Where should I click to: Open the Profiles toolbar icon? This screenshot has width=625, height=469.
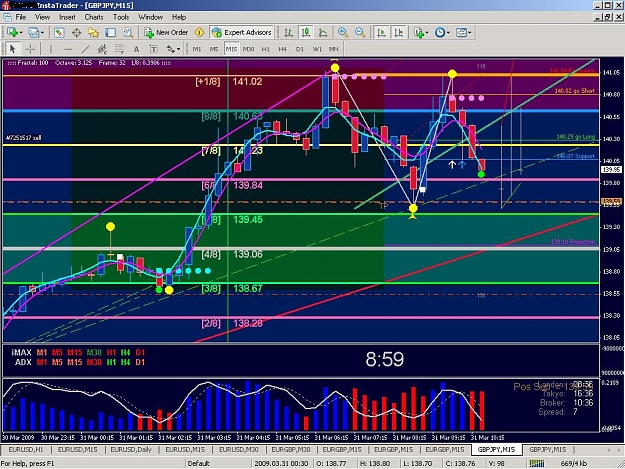pyautogui.click(x=33, y=32)
